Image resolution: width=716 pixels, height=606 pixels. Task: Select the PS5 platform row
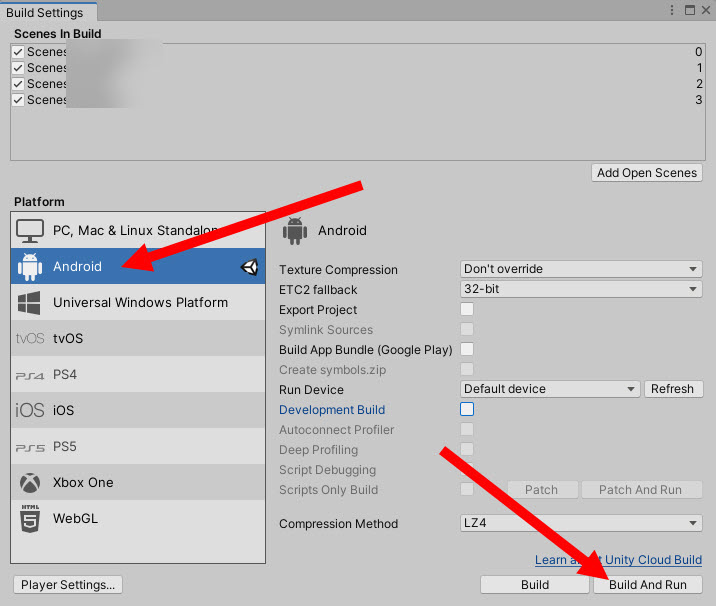(138, 446)
